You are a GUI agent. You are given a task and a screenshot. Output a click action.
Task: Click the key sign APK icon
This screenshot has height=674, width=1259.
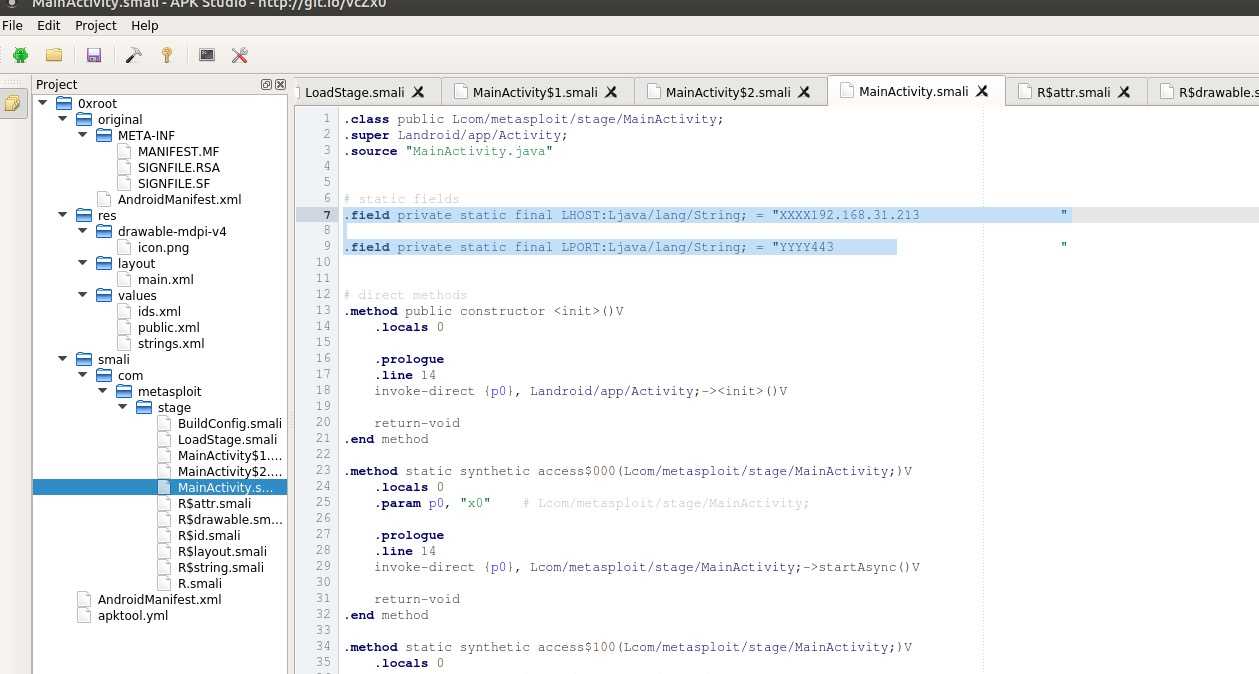[167, 55]
